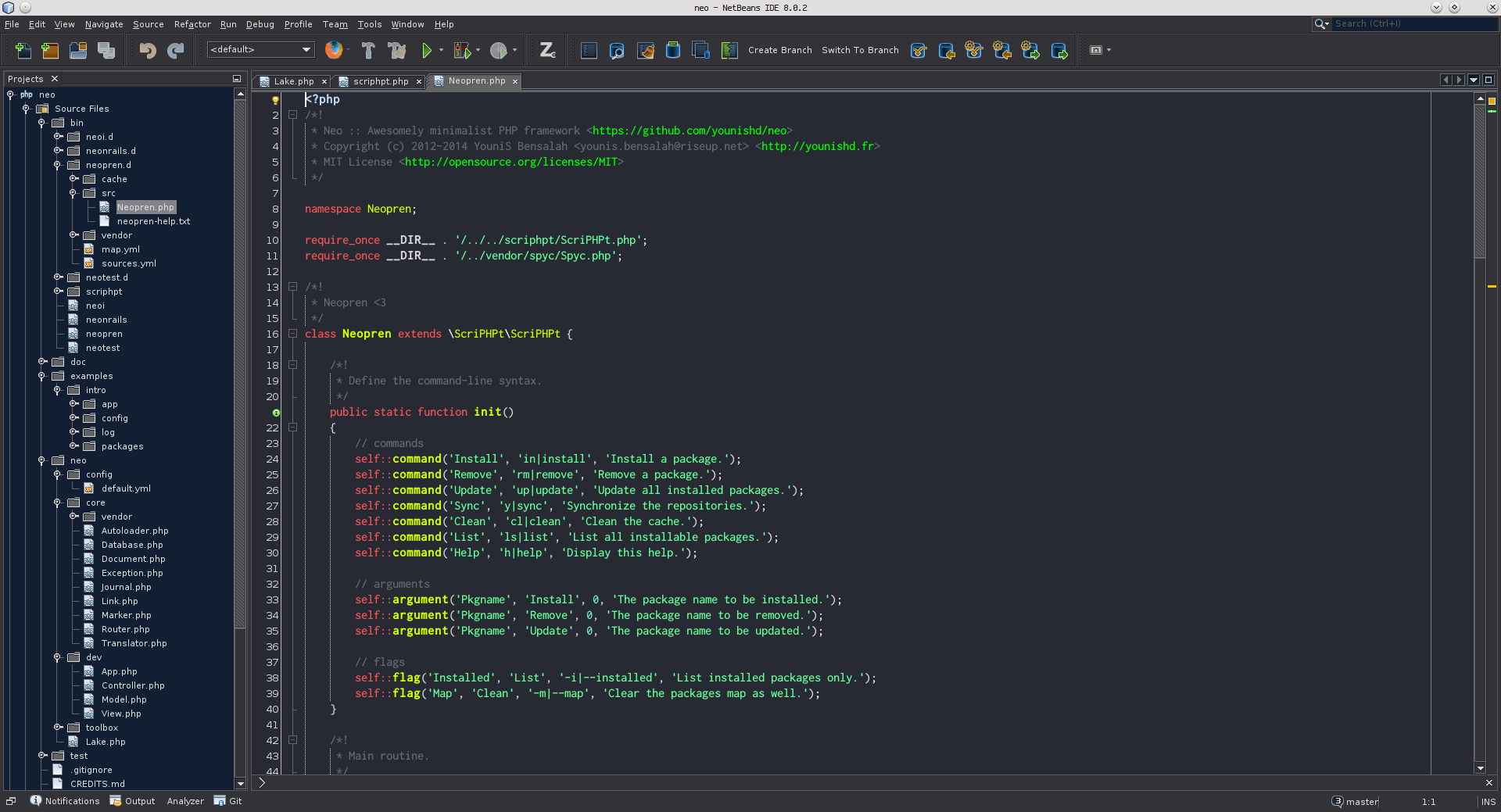The image size is (1501, 812).
Task: Click the magnifier icon in the search box
Action: 1320,23
